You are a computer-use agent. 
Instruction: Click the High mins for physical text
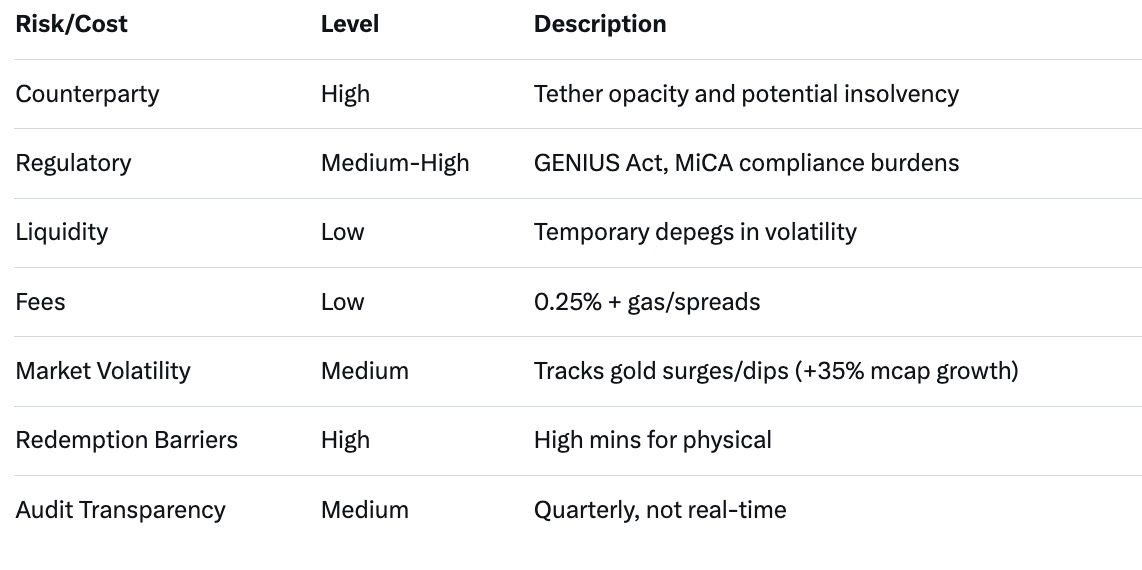coord(652,440)
